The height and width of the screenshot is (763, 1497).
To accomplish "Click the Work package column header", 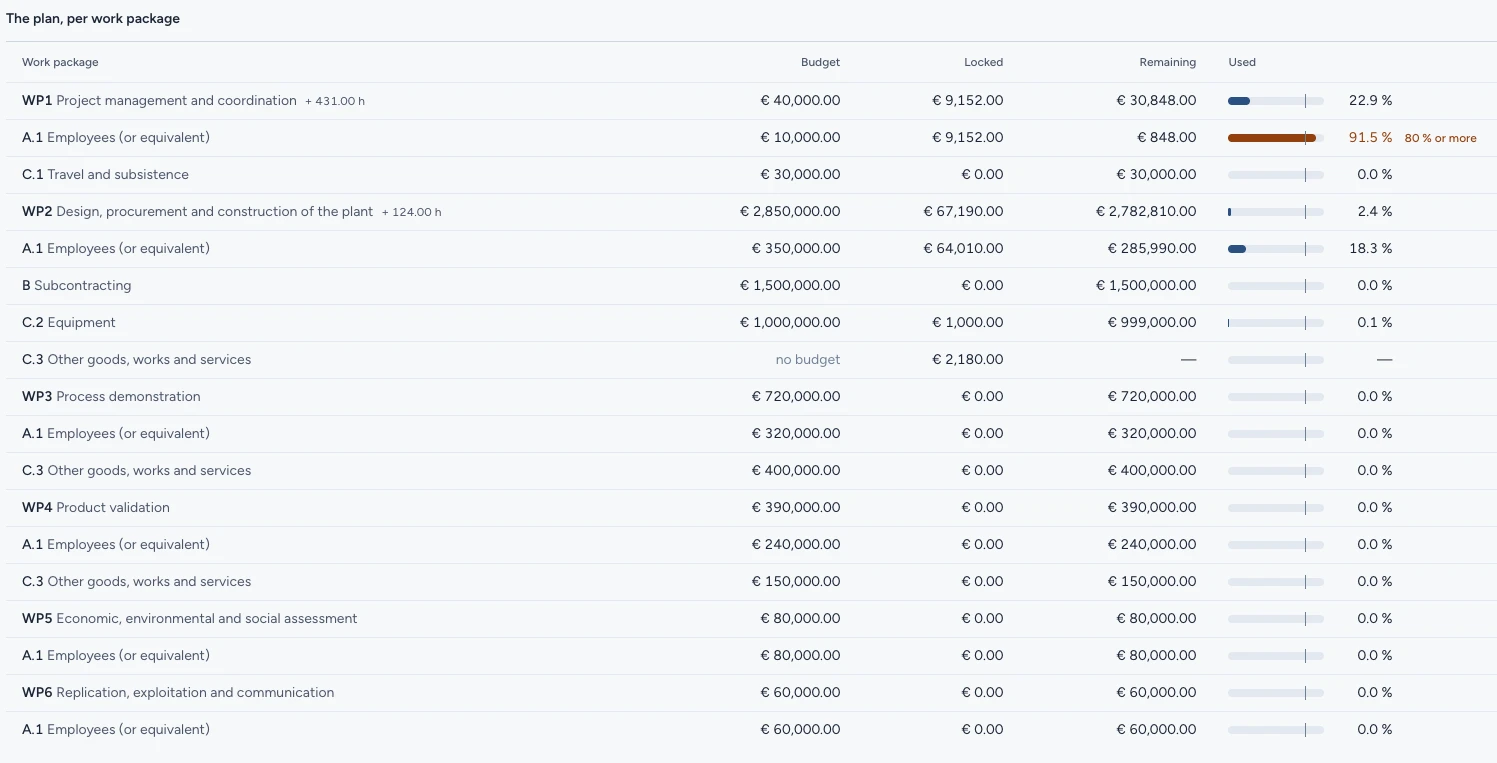I will 60,62.
